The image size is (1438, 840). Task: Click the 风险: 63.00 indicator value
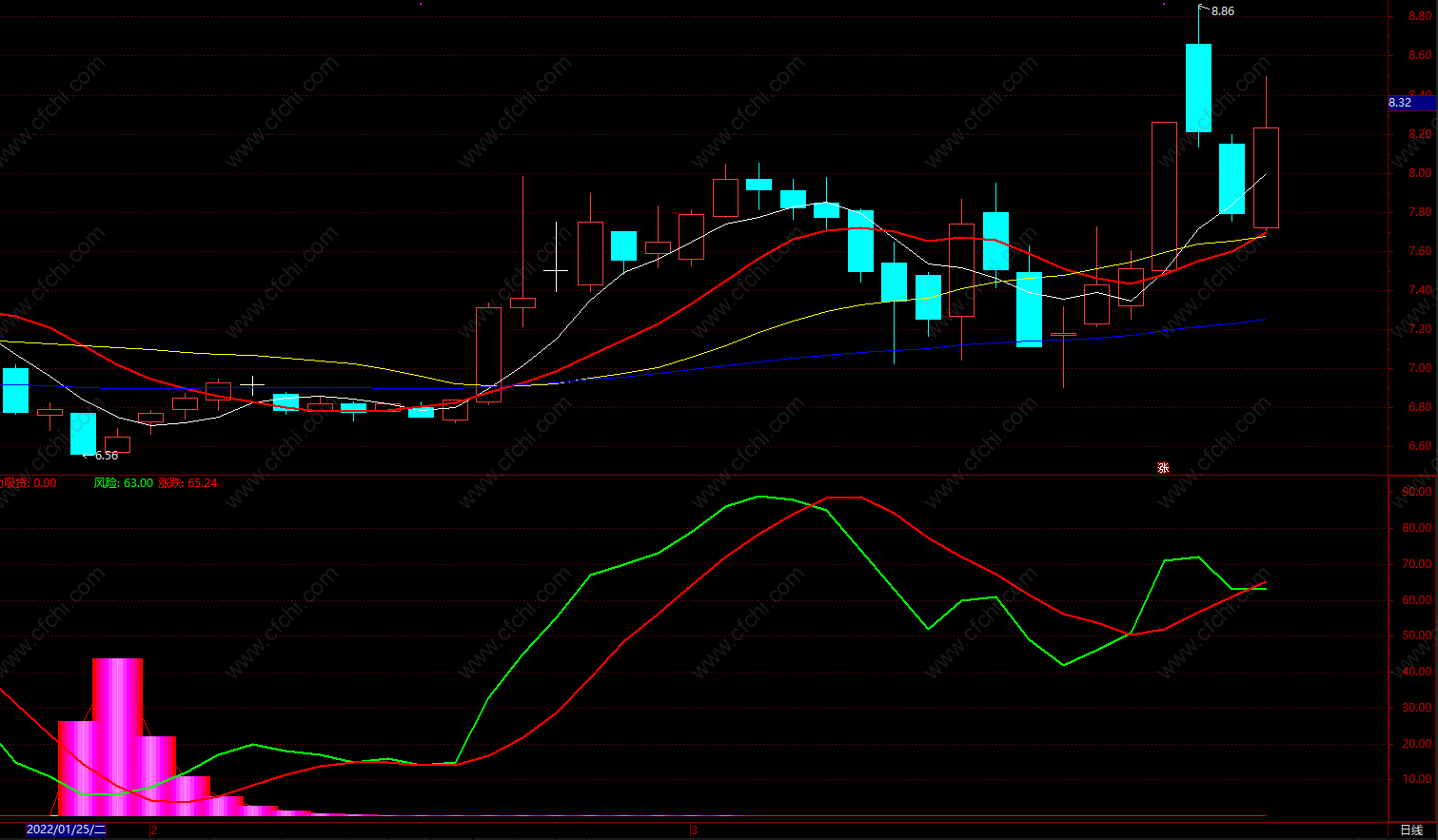click(123, 483)
